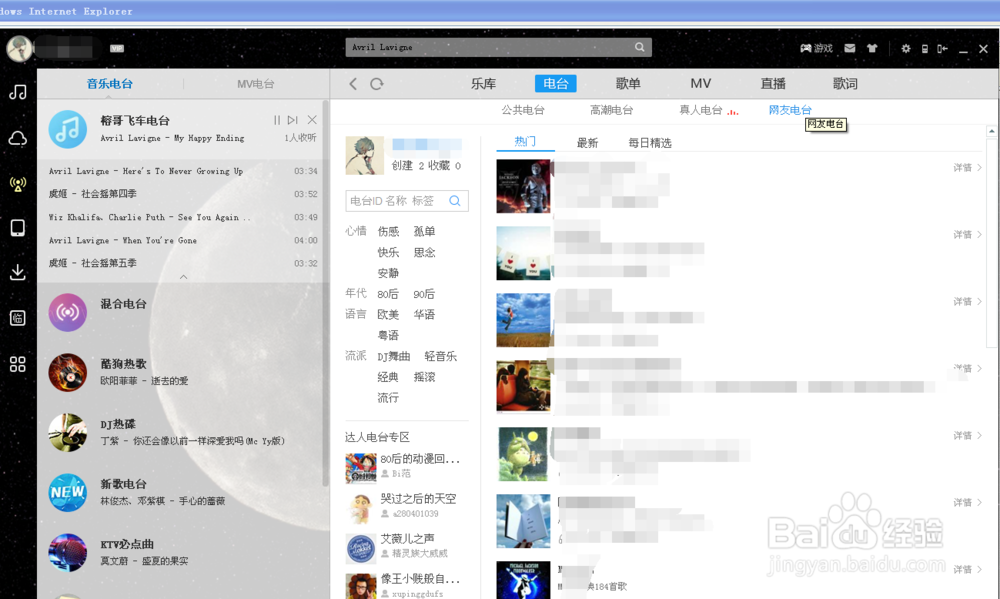Select 真人电台 sub-tab
Image resolution: width=1000 pixels, height=599 pixels.
pyautogui.click(x=701, y=110)
